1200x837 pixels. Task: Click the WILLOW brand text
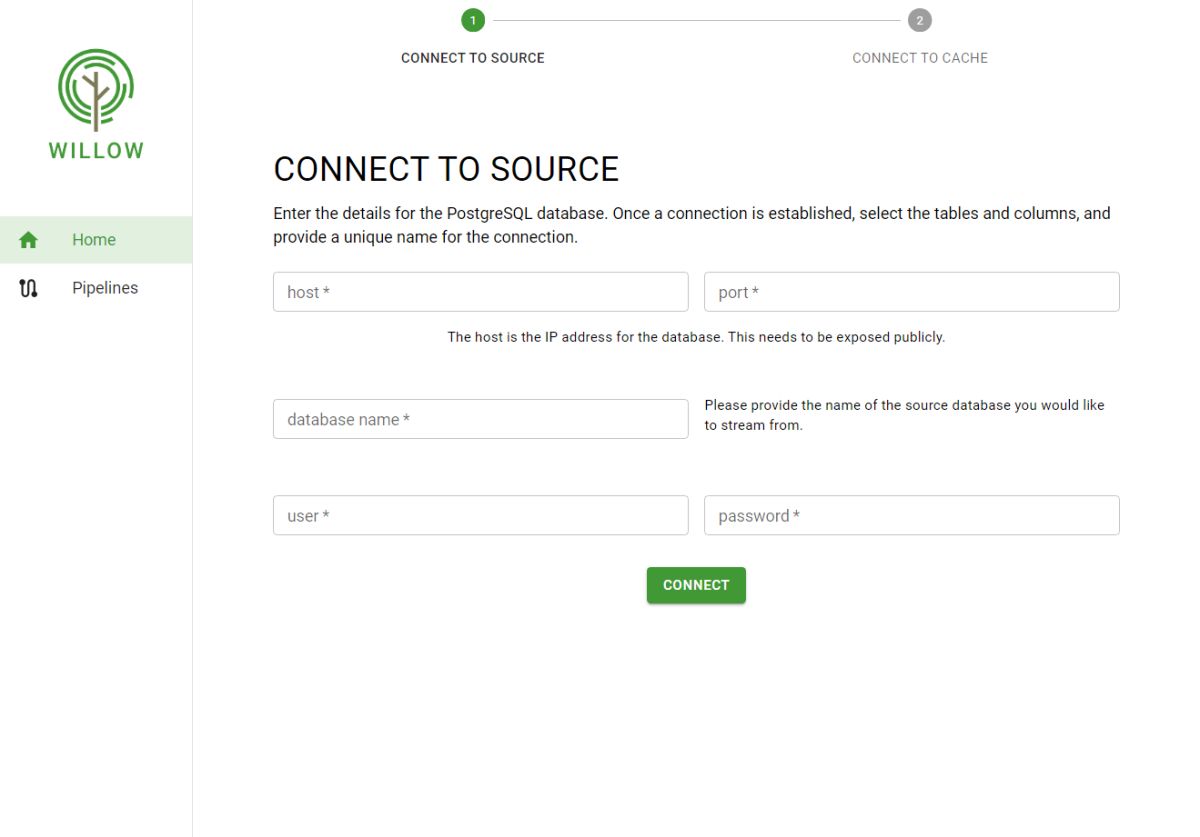tap(96, 151)
